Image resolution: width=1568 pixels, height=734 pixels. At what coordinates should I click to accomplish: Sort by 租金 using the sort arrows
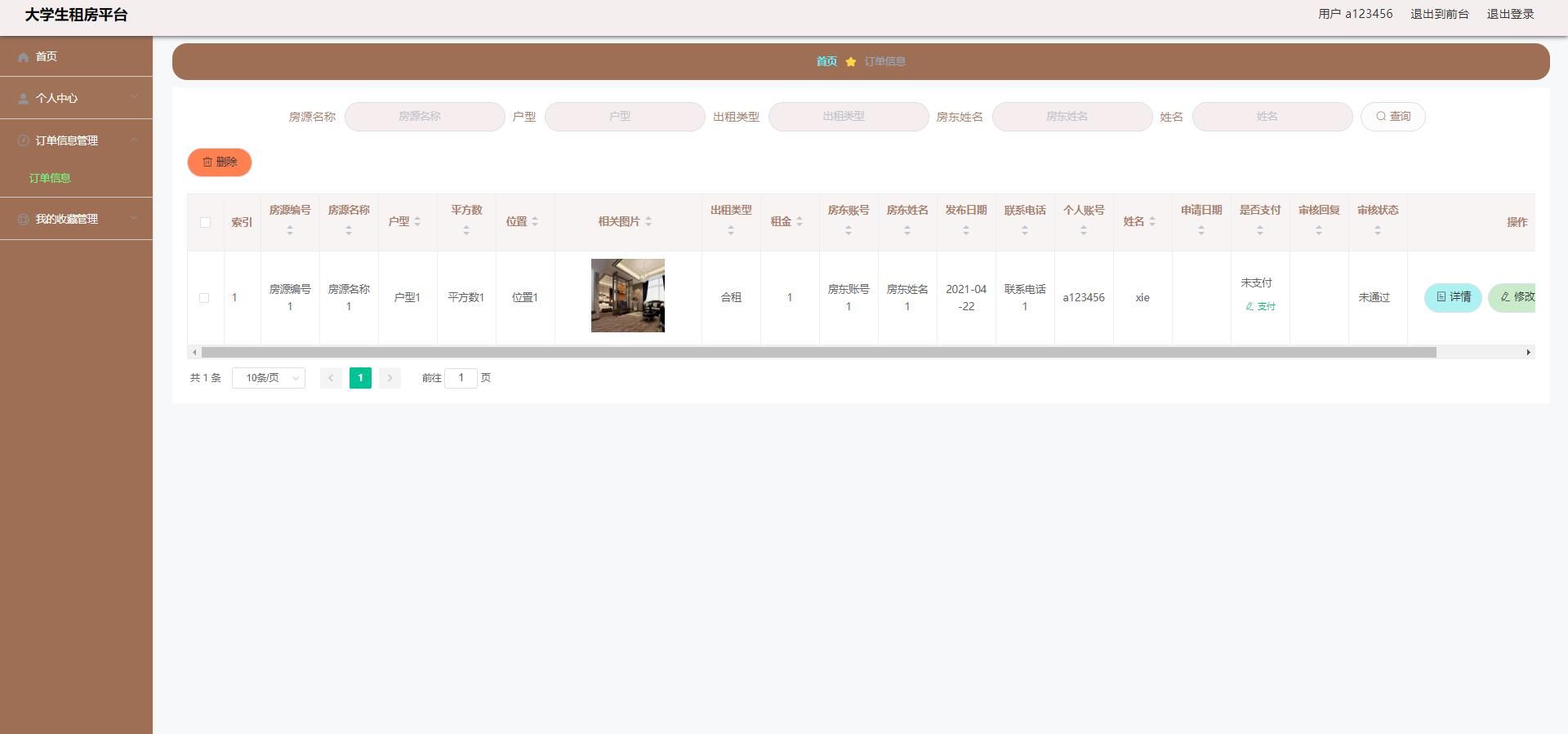click(800, 222)
